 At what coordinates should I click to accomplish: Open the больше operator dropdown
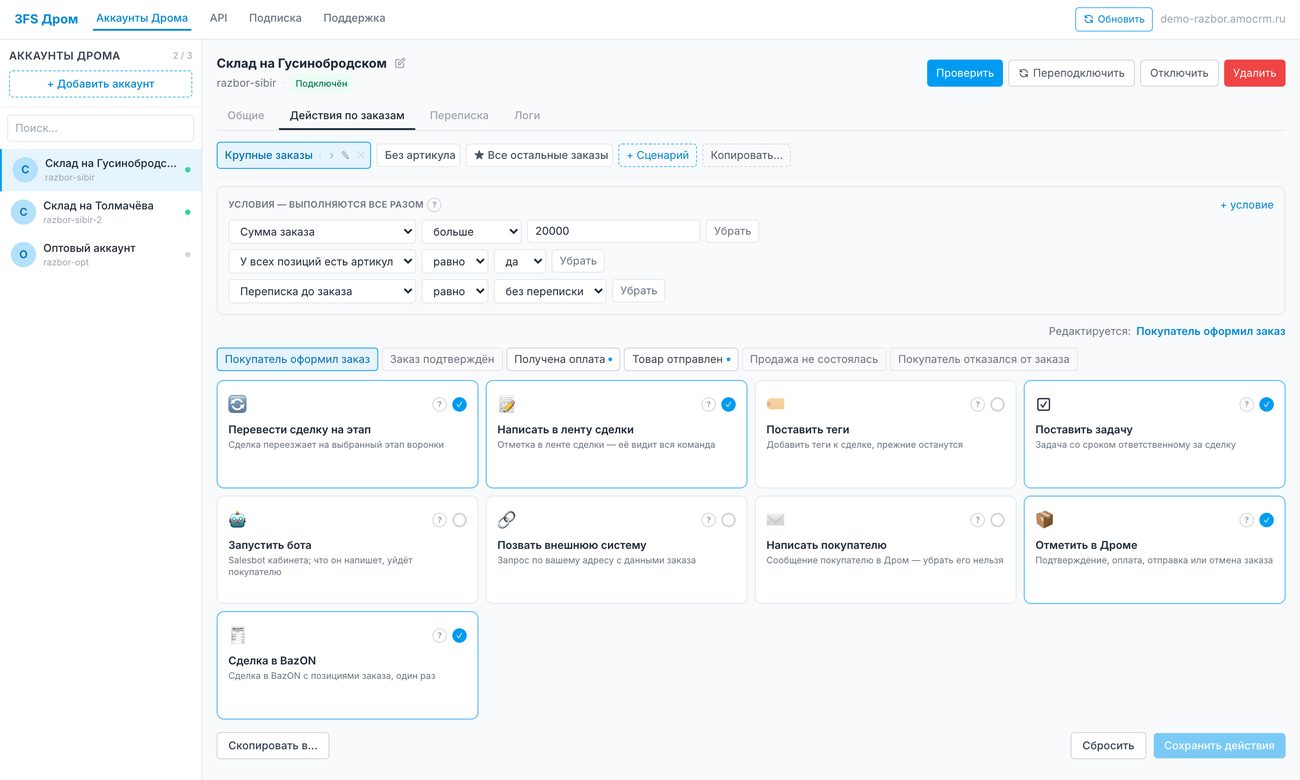[471, 231]
